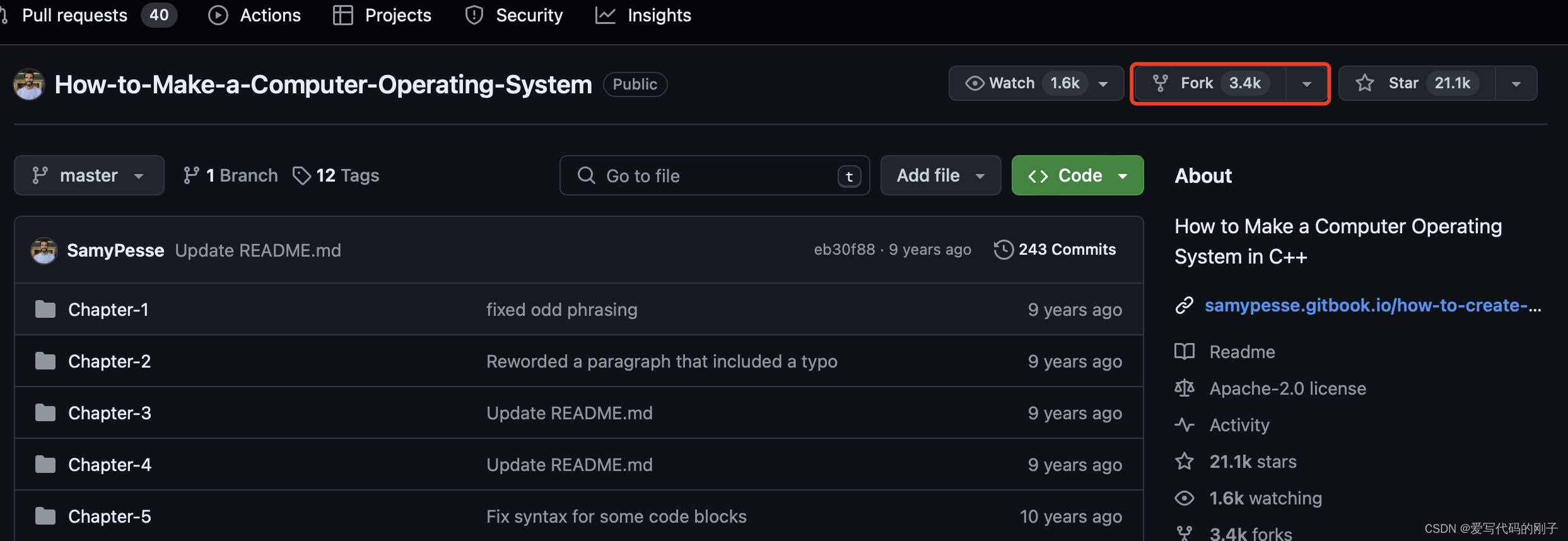Click the Chapter-1 folder icon
Image resolution: width=1568 pixels, height=541 pixels.
click(x=45, y=310)
